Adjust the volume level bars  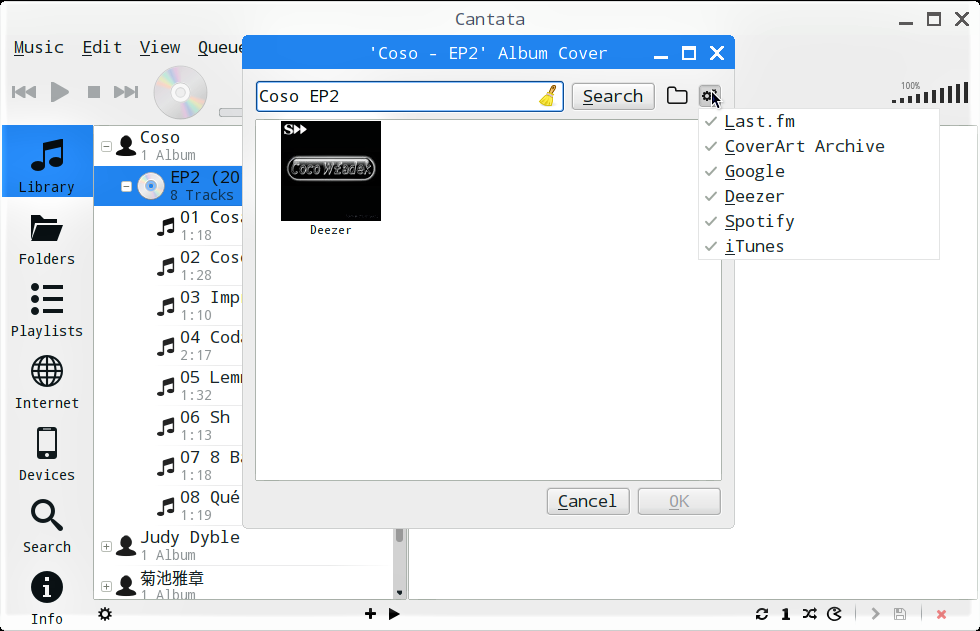tap(930, 92)
